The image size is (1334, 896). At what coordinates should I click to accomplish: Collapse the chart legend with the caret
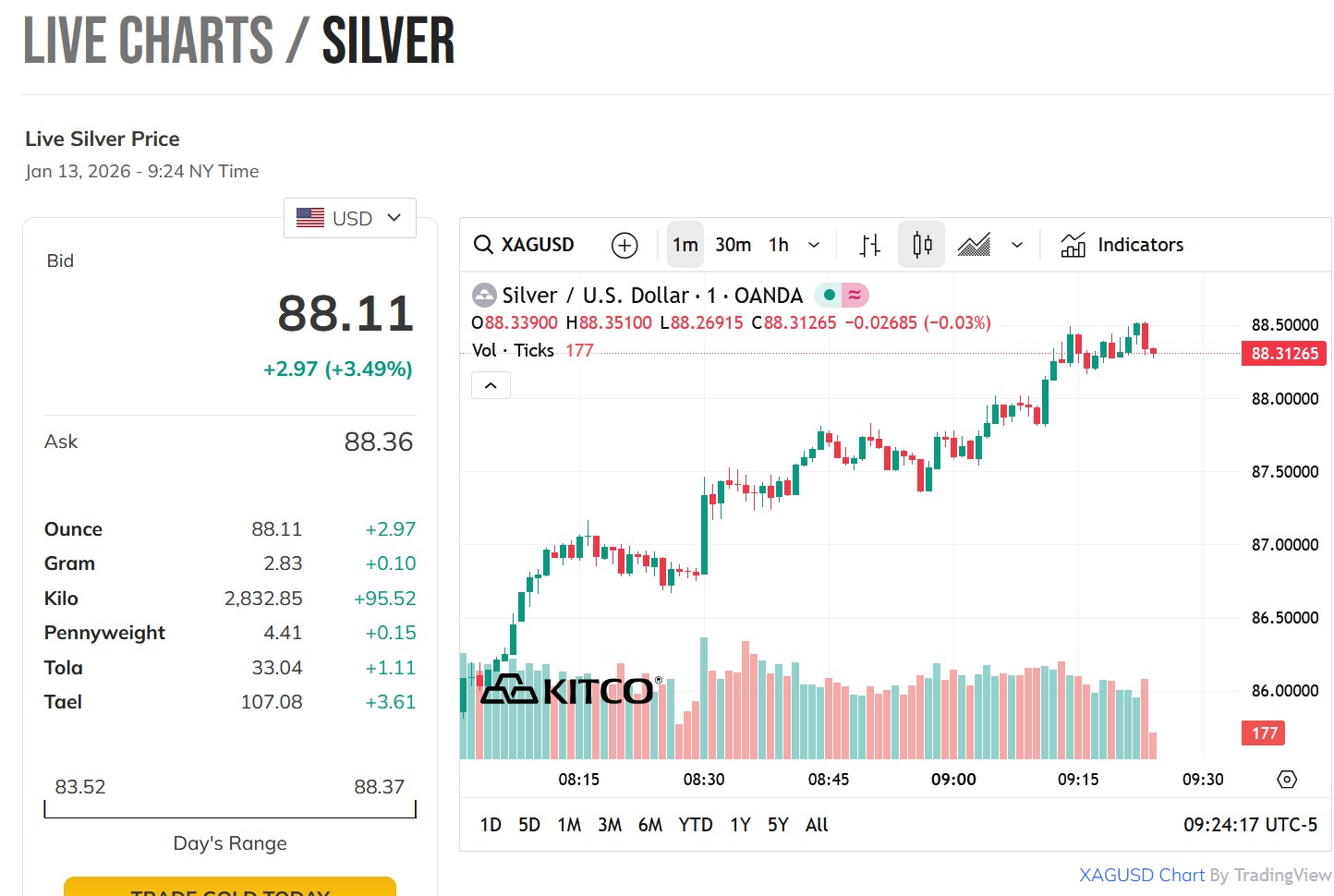point(491,385)
